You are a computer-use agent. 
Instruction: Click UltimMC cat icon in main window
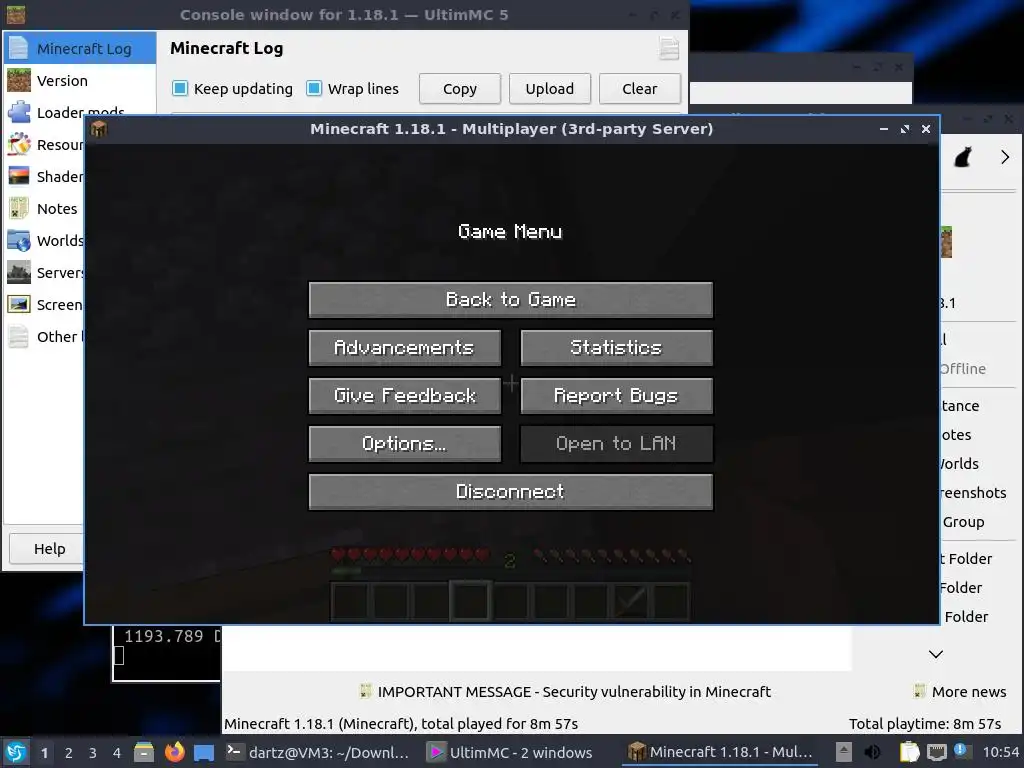963,157
